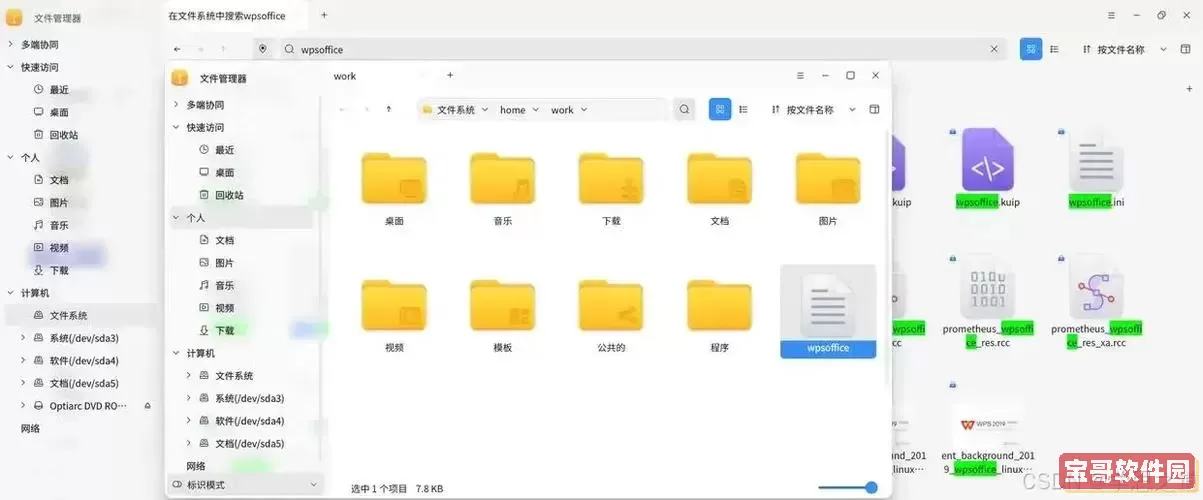
Task: Go up one directory in front window
Action: (388, 109)
